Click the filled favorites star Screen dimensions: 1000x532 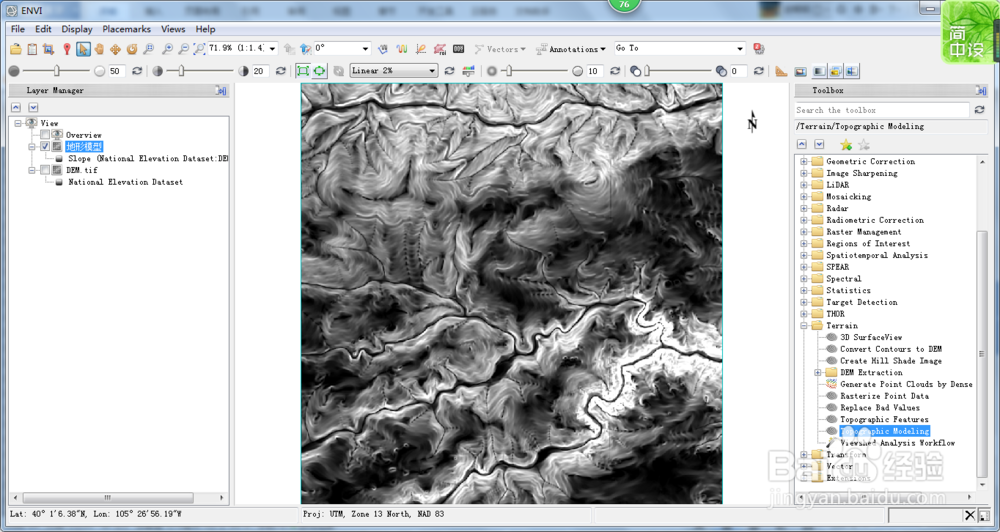point(846,145)
